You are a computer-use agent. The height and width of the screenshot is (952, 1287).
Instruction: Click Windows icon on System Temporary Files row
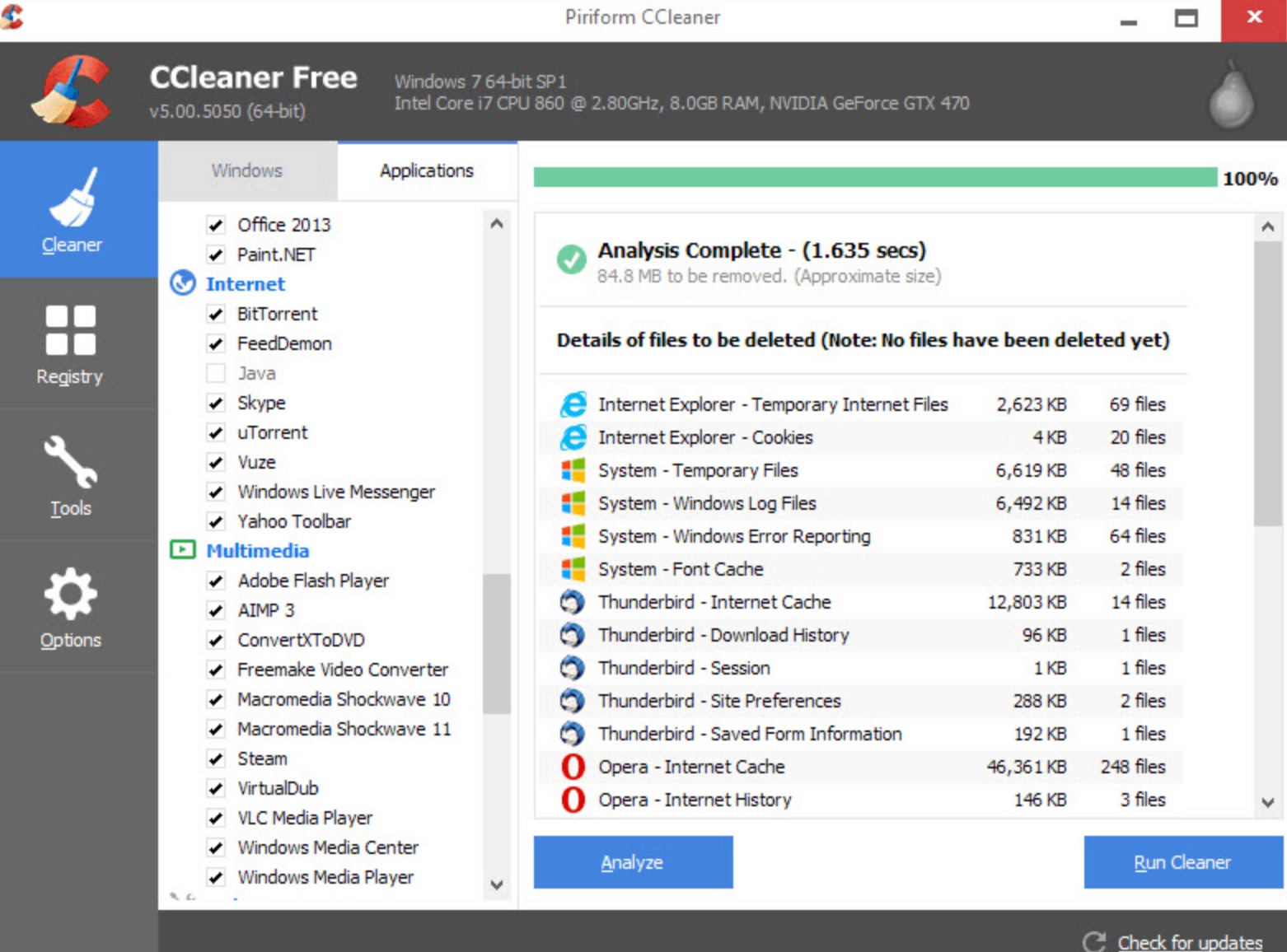coord(573,470)
